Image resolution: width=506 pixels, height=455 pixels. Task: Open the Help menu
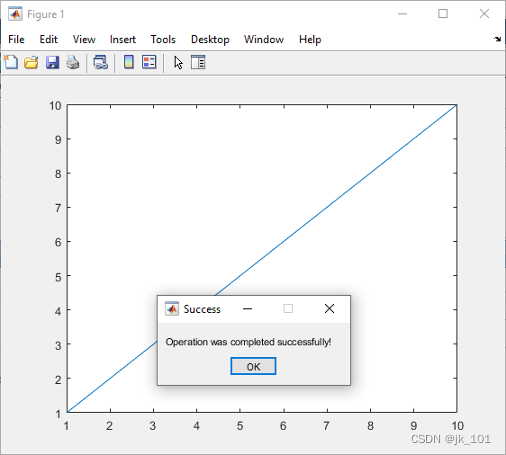coord(310,40)
